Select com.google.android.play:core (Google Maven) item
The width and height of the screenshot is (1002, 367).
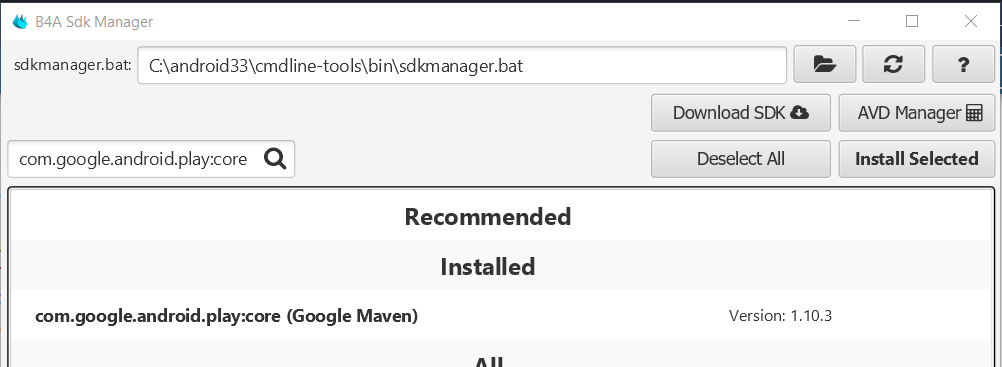click(501, 316)
